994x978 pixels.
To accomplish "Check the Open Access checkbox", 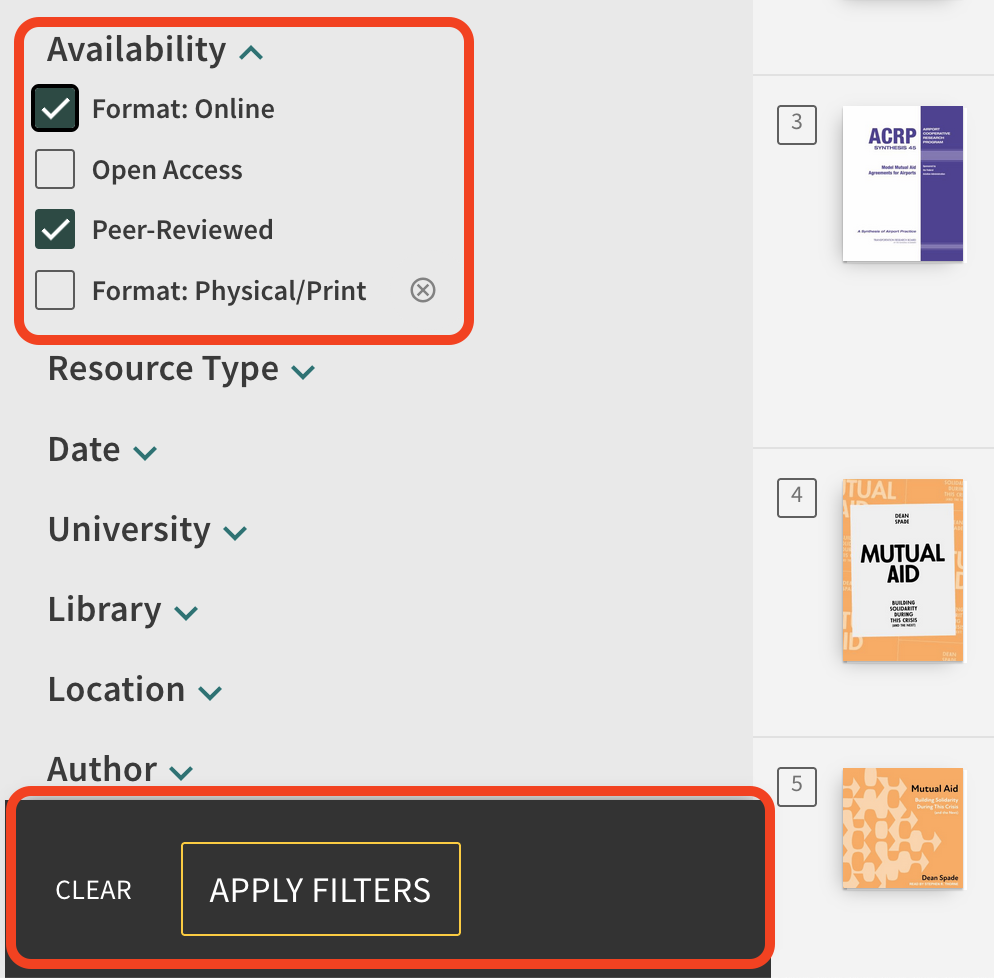I will pyautogui.click(x=55, y=170).
